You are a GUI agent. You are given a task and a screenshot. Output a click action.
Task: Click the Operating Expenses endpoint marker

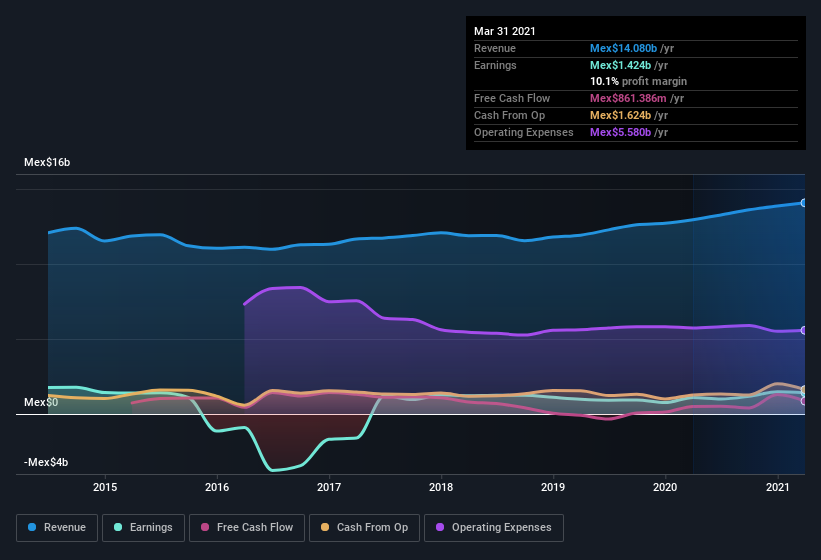[x=804, y=330]
